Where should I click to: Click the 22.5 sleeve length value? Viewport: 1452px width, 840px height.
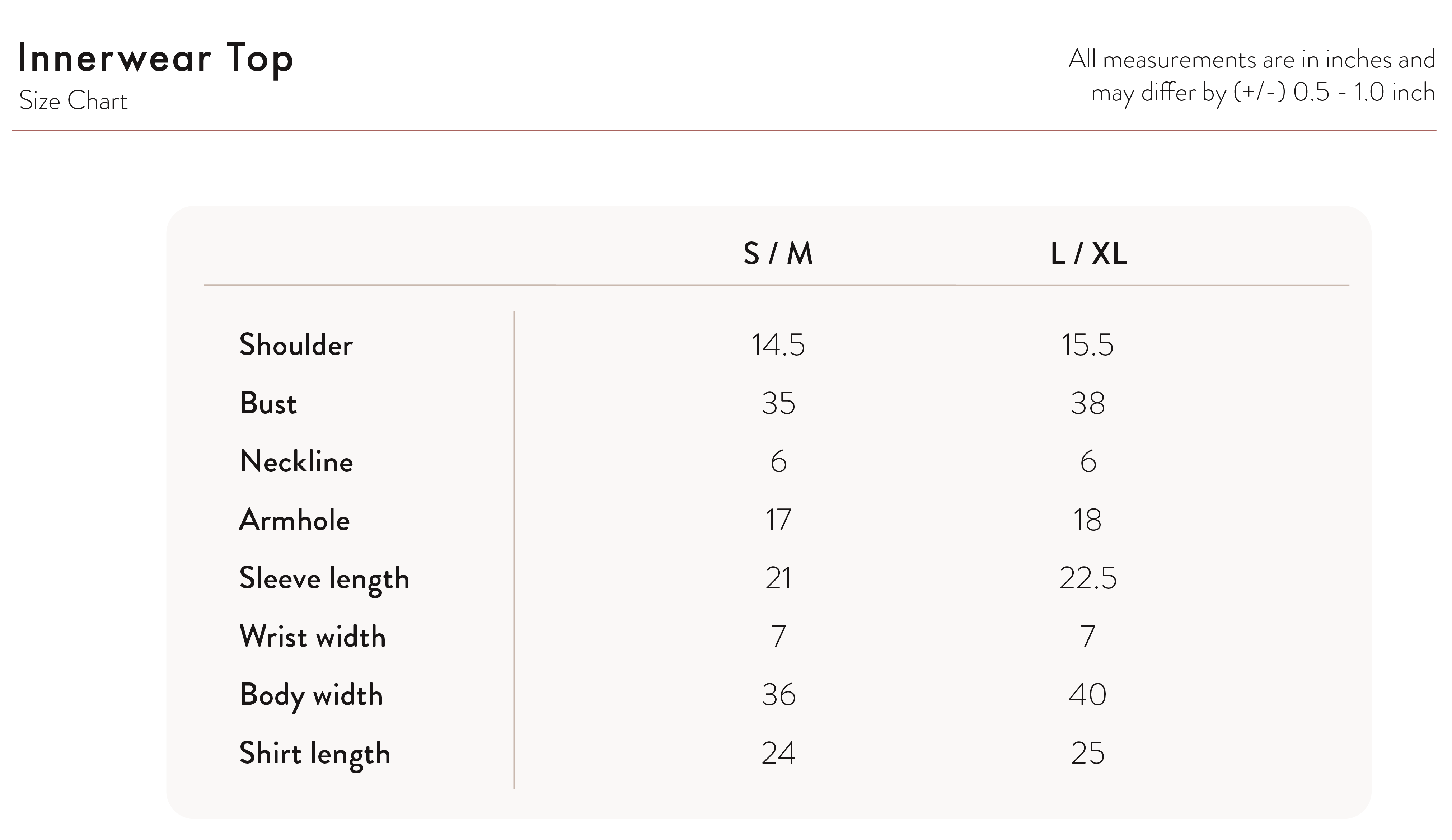click(x=1088, y=578)
